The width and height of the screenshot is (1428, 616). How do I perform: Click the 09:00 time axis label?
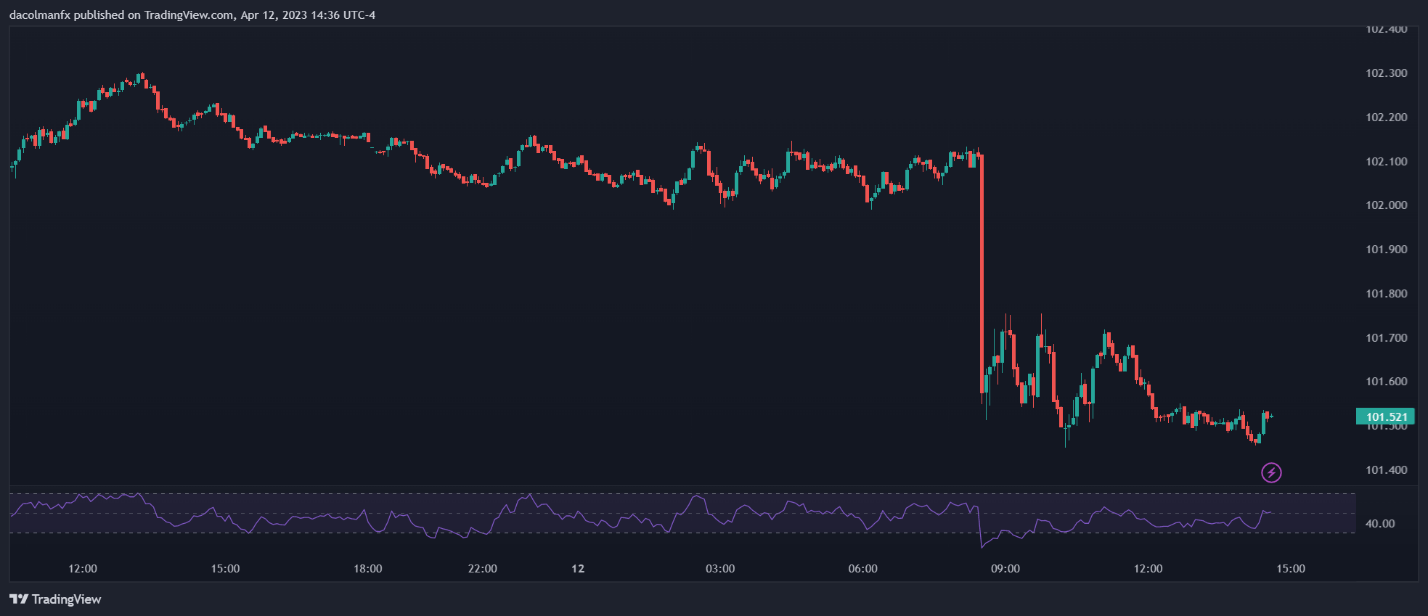click(x=1005, y=569)
